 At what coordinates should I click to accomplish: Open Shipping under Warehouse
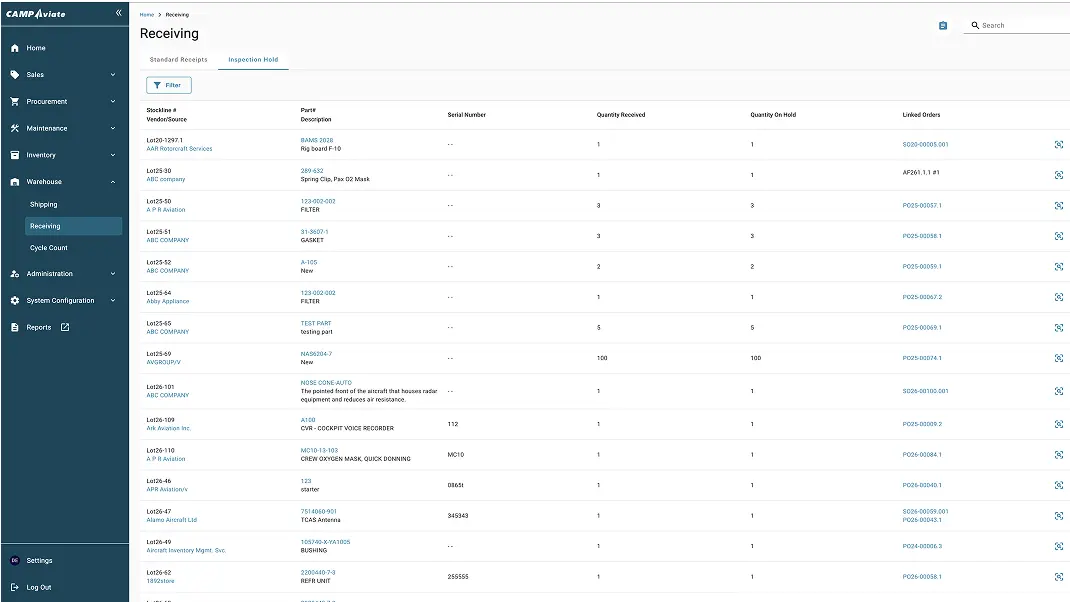click(x=44, y=205)
